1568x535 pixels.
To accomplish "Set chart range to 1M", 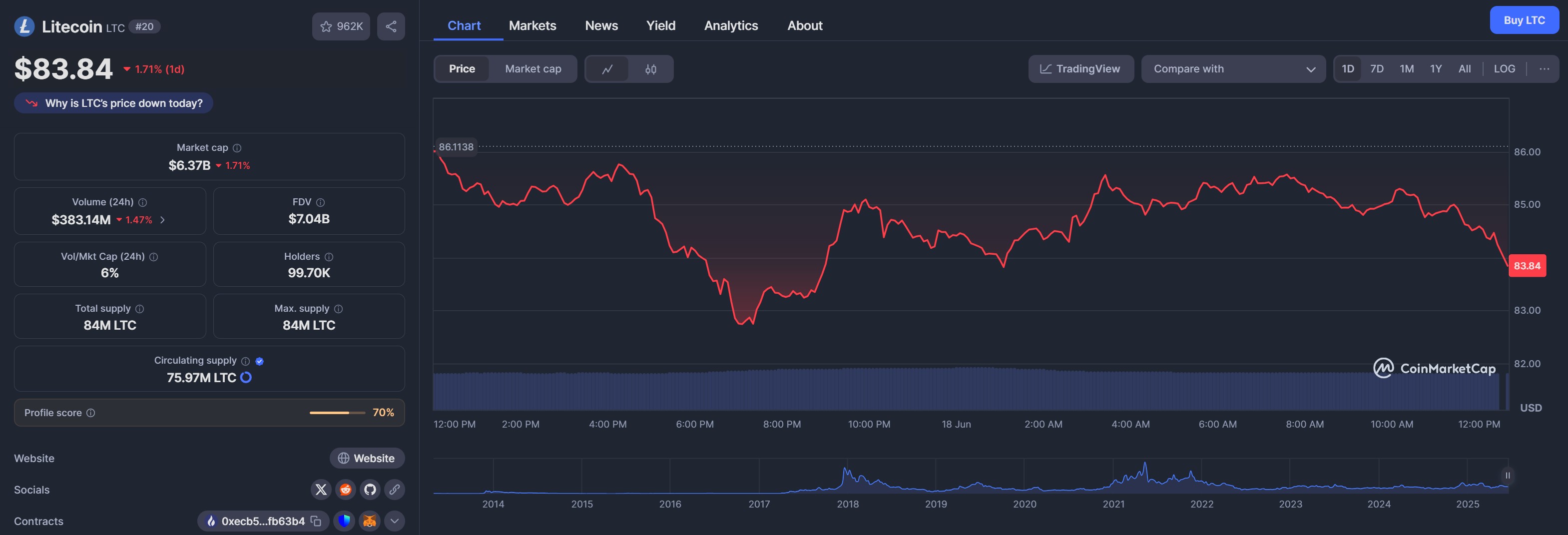I will 1407,69.
